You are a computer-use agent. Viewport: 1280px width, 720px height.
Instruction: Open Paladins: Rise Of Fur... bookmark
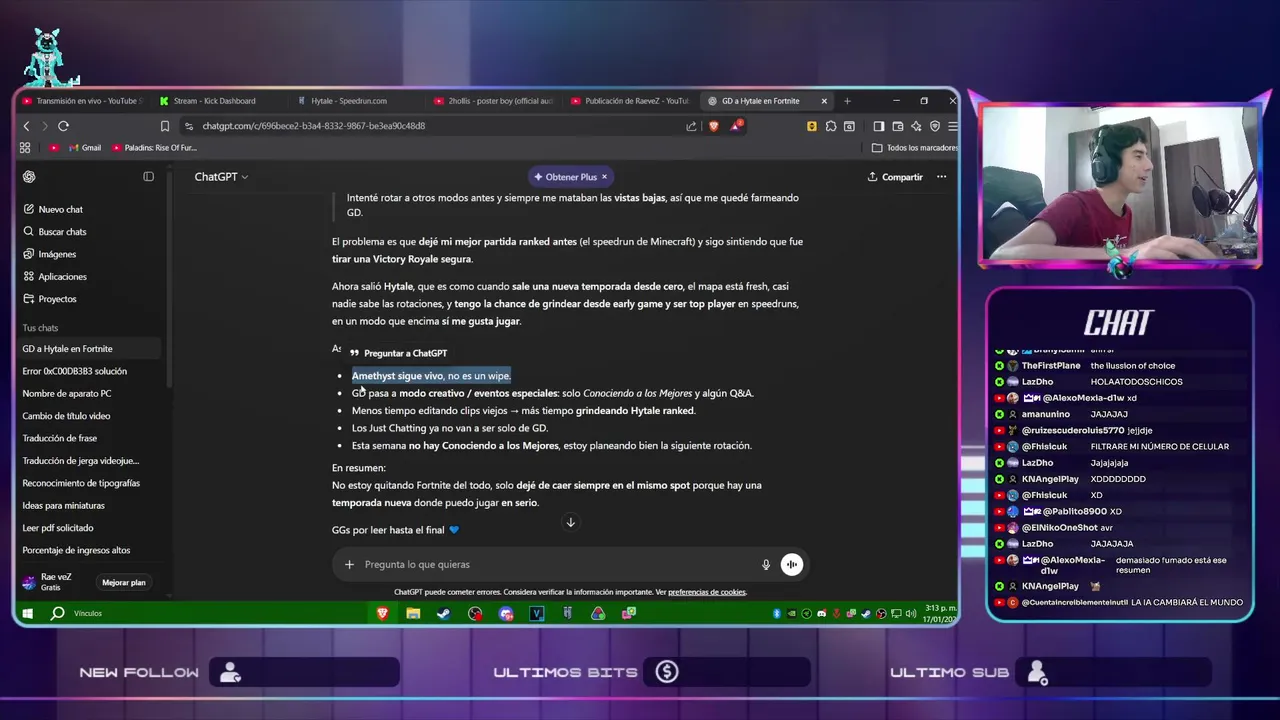pyautogui.click(x=153, y=148)
